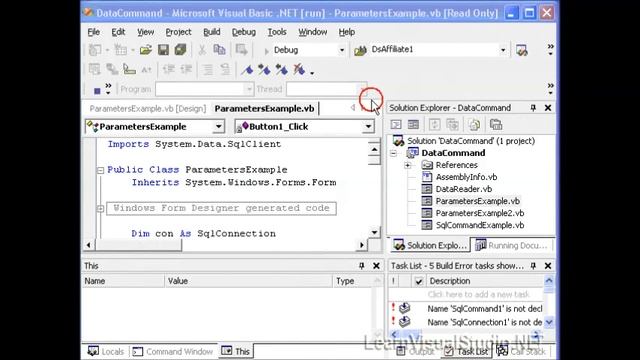Click the Name column header in This window
Image resolution: width=640 pixels, height=360 pixels.
pos(123,281)
